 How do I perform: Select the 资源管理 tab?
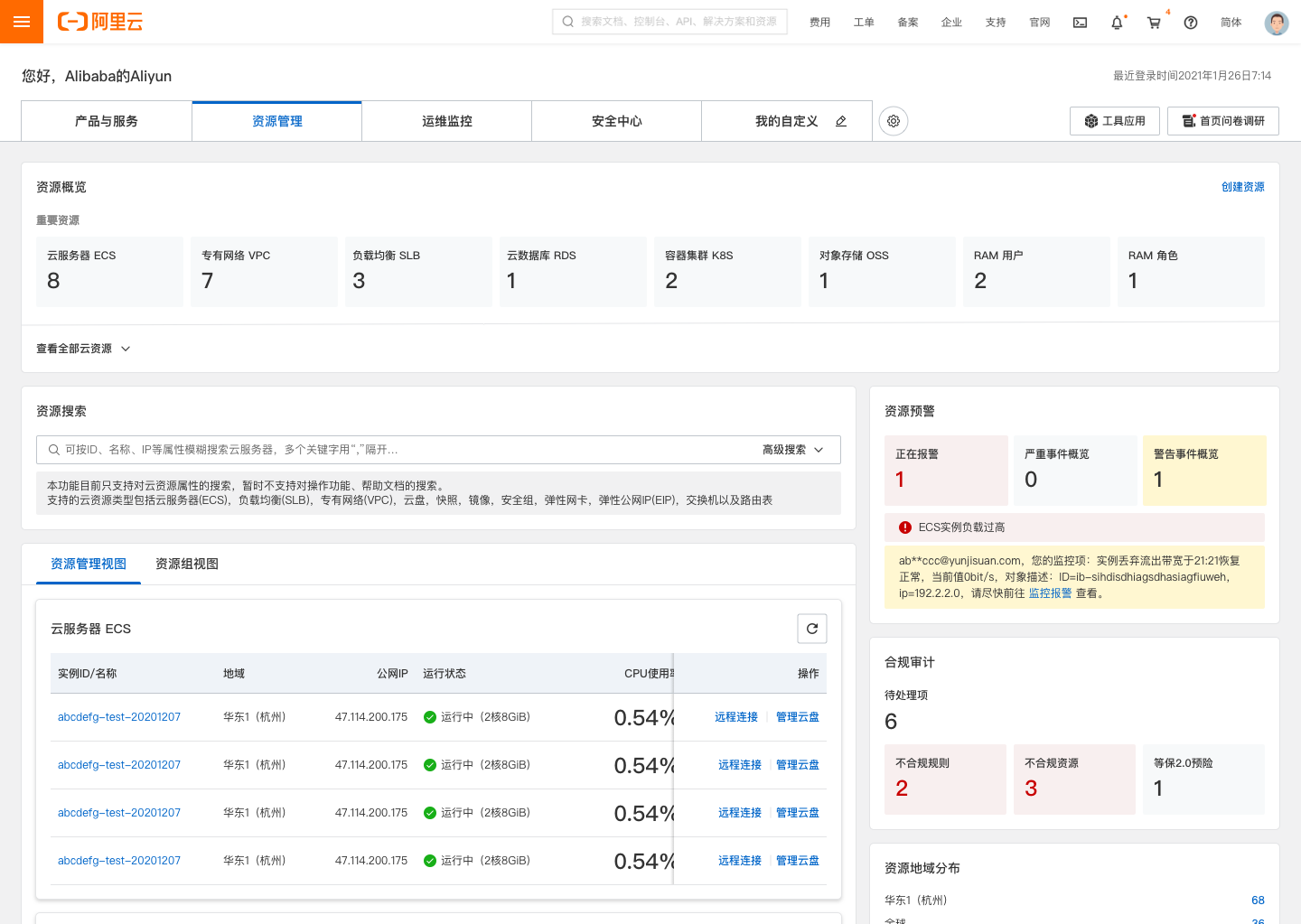[276, 121]
